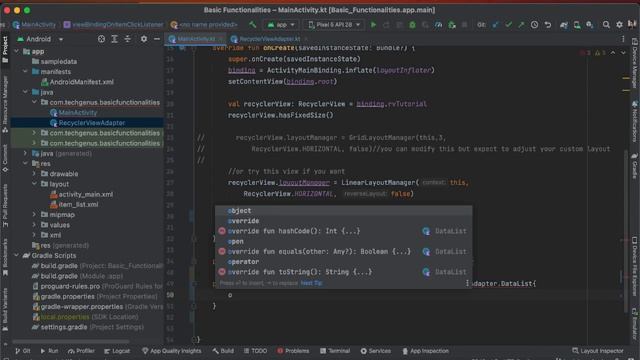Open the Logcat tool window tab
This screenshot has height=360, width=640.
(x=117, y=351)
